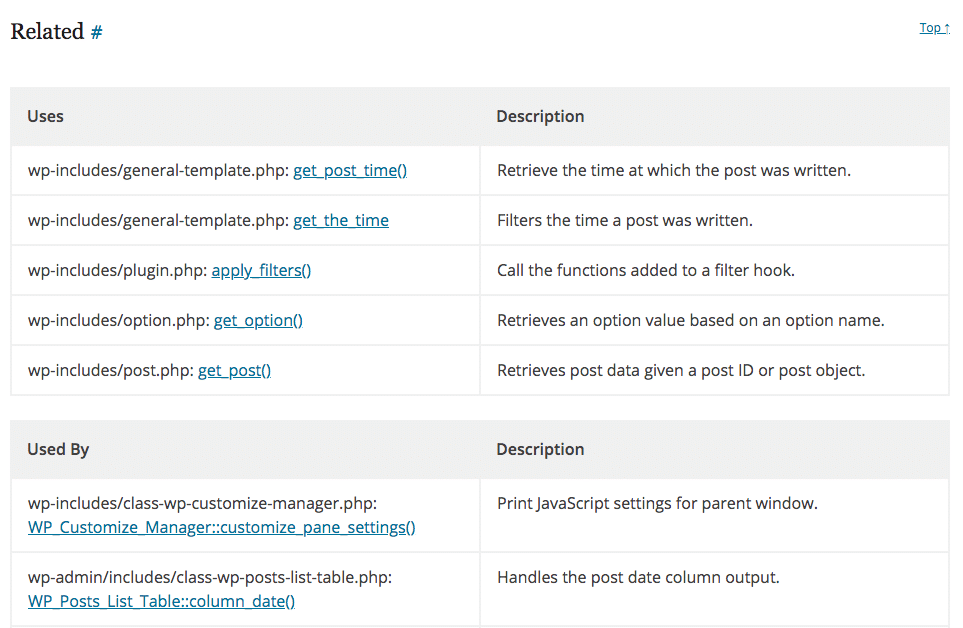Click Description header in Used By table

click(x=540, y=450)
